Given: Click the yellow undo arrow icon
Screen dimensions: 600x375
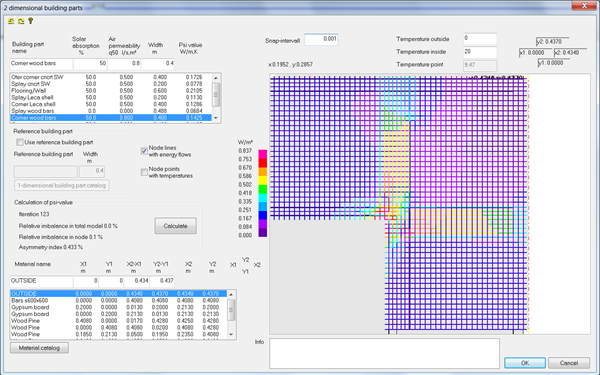Looking at the screenshot, I should click(x=11, y=21).
